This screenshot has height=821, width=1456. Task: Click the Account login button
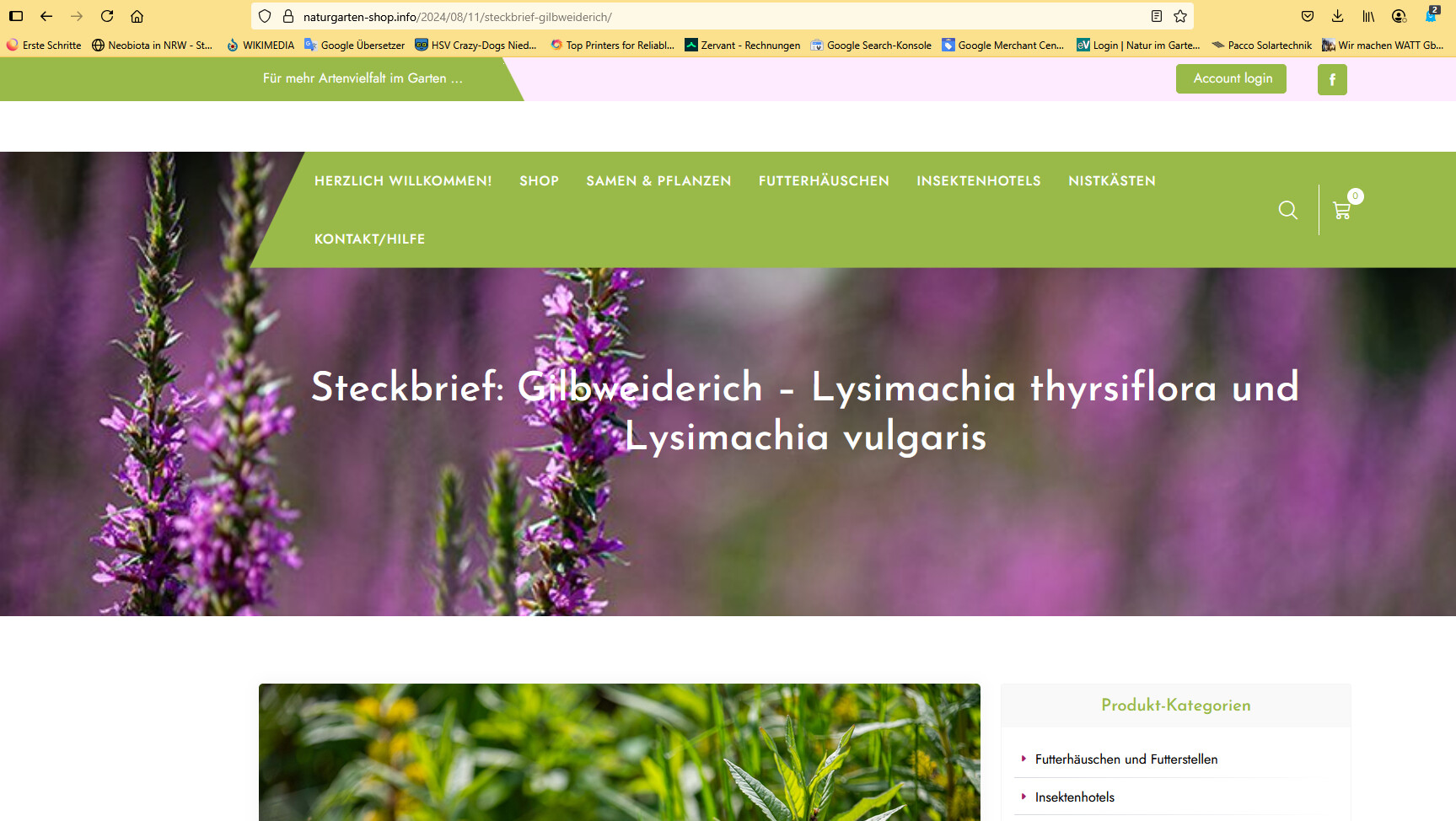(x=1231, y=78)
